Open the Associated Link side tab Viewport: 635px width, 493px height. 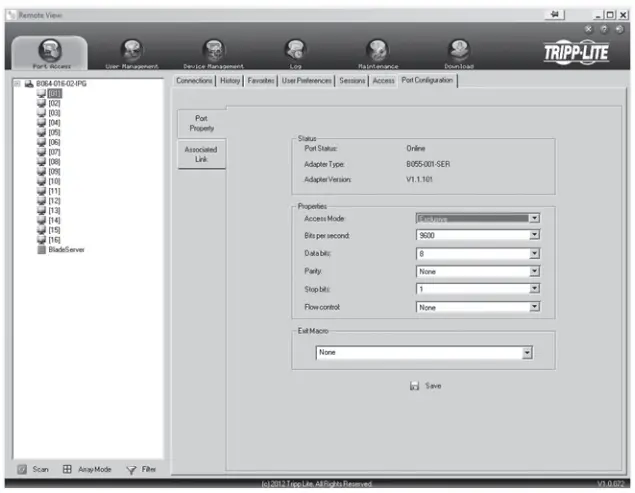(201, 154)
